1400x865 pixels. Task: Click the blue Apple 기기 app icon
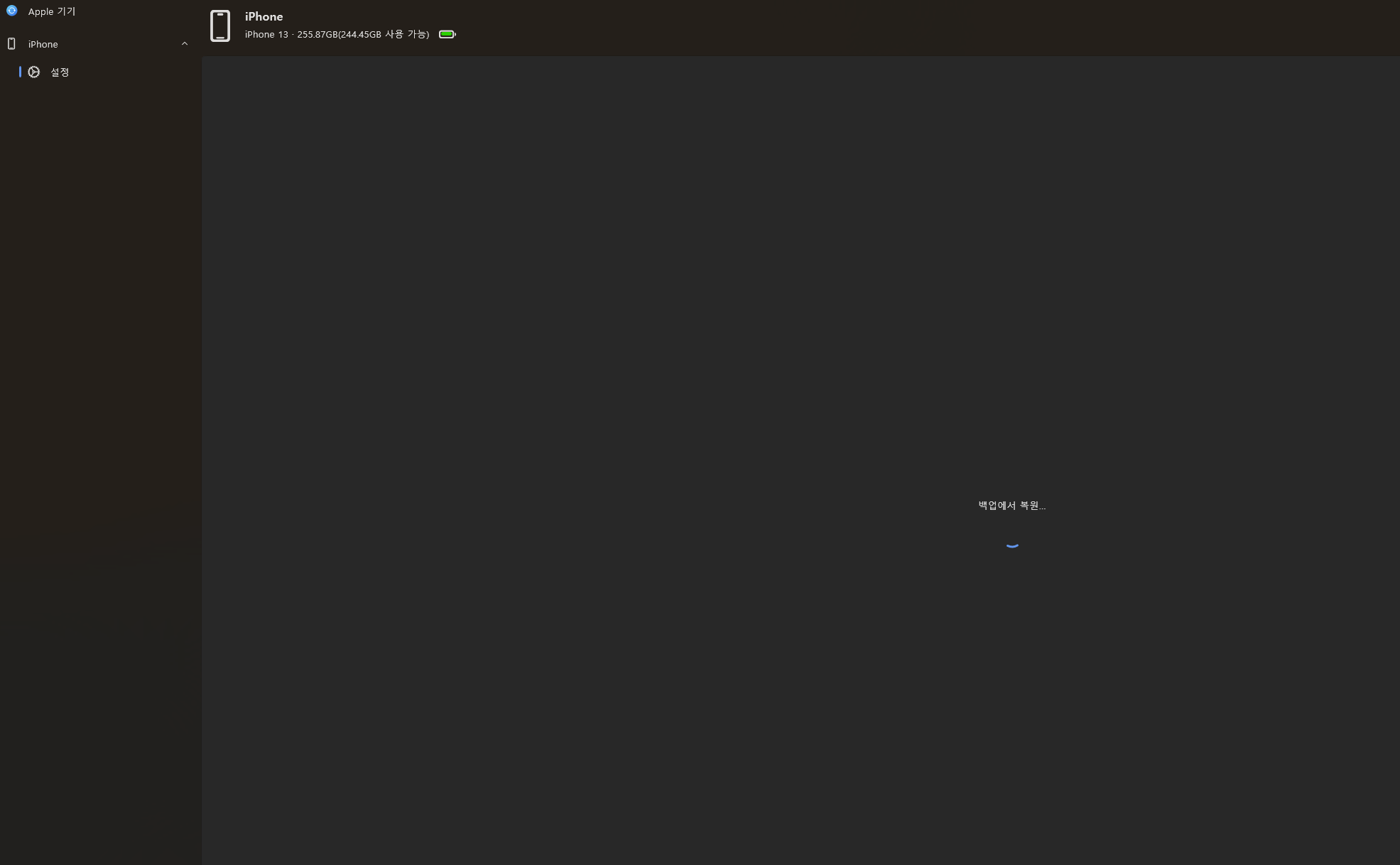coord(11,11)
